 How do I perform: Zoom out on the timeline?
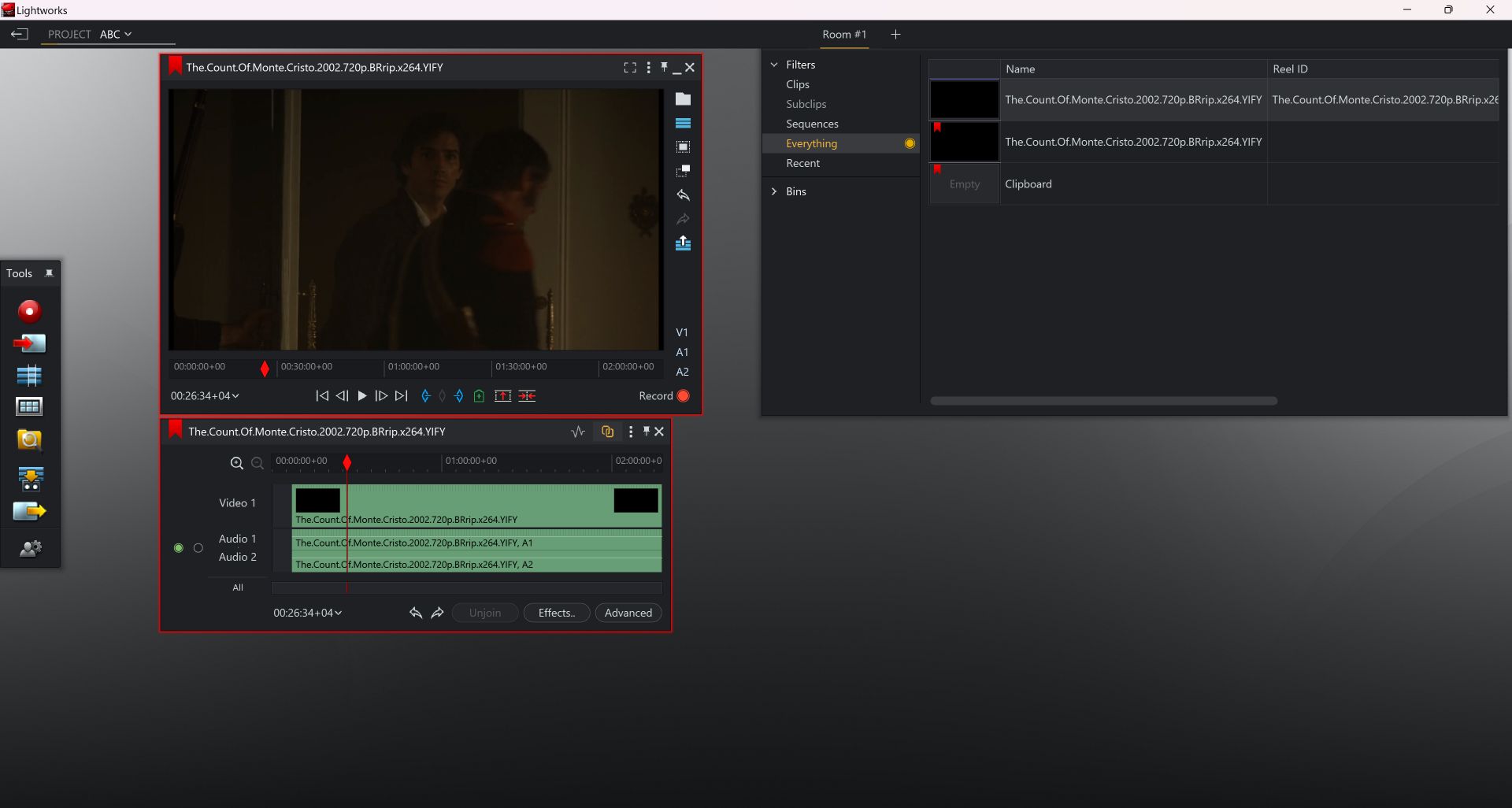(x=257, y=463)
